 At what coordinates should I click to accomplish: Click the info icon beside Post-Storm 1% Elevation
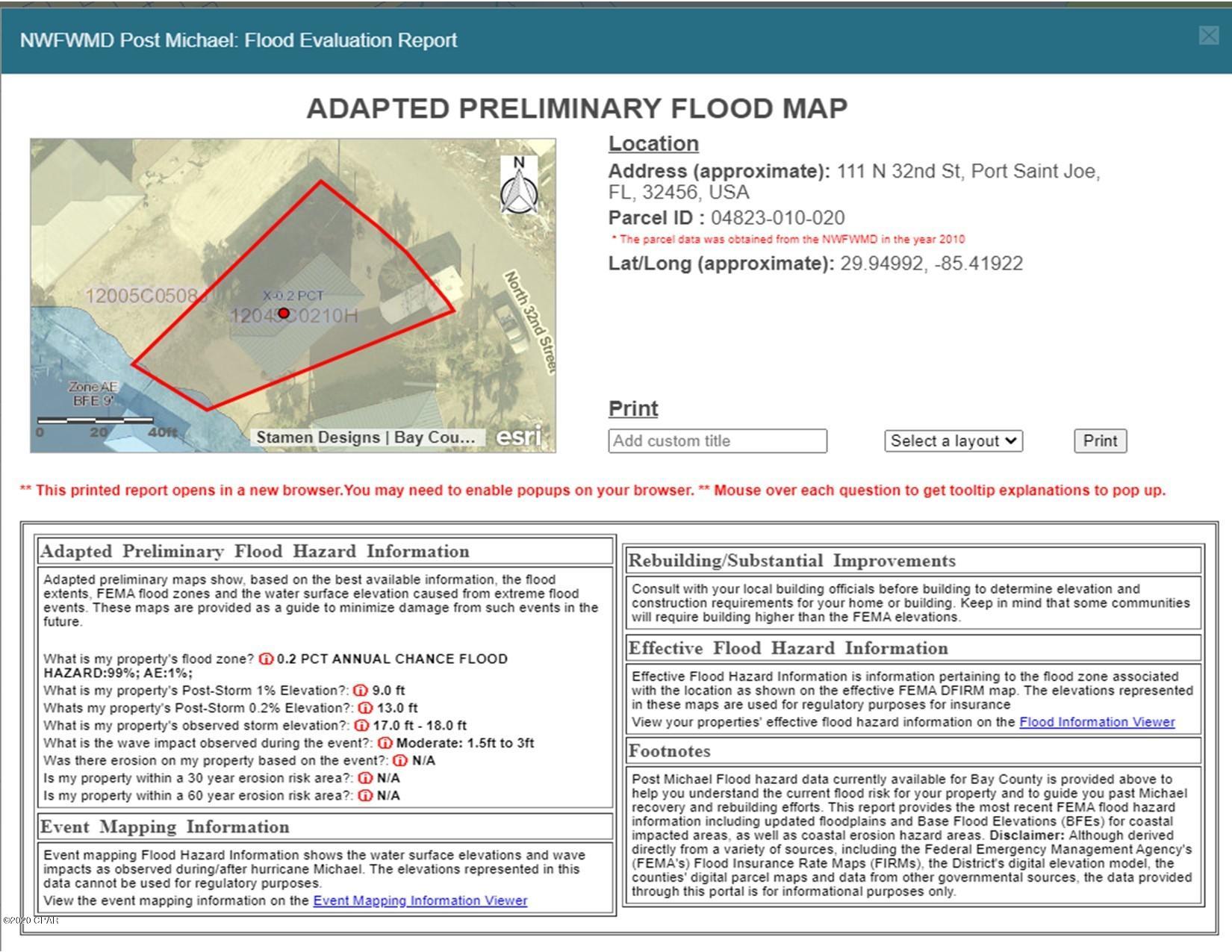click(362, 690)
